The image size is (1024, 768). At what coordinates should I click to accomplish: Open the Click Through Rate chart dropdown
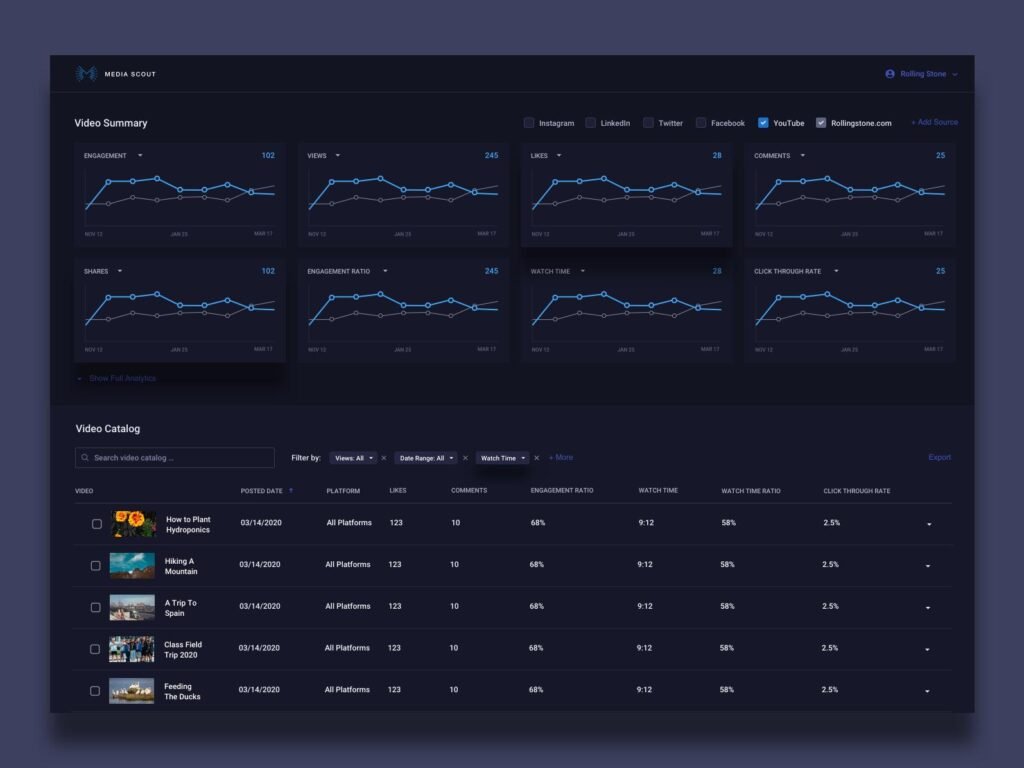(x=836, y=271)
